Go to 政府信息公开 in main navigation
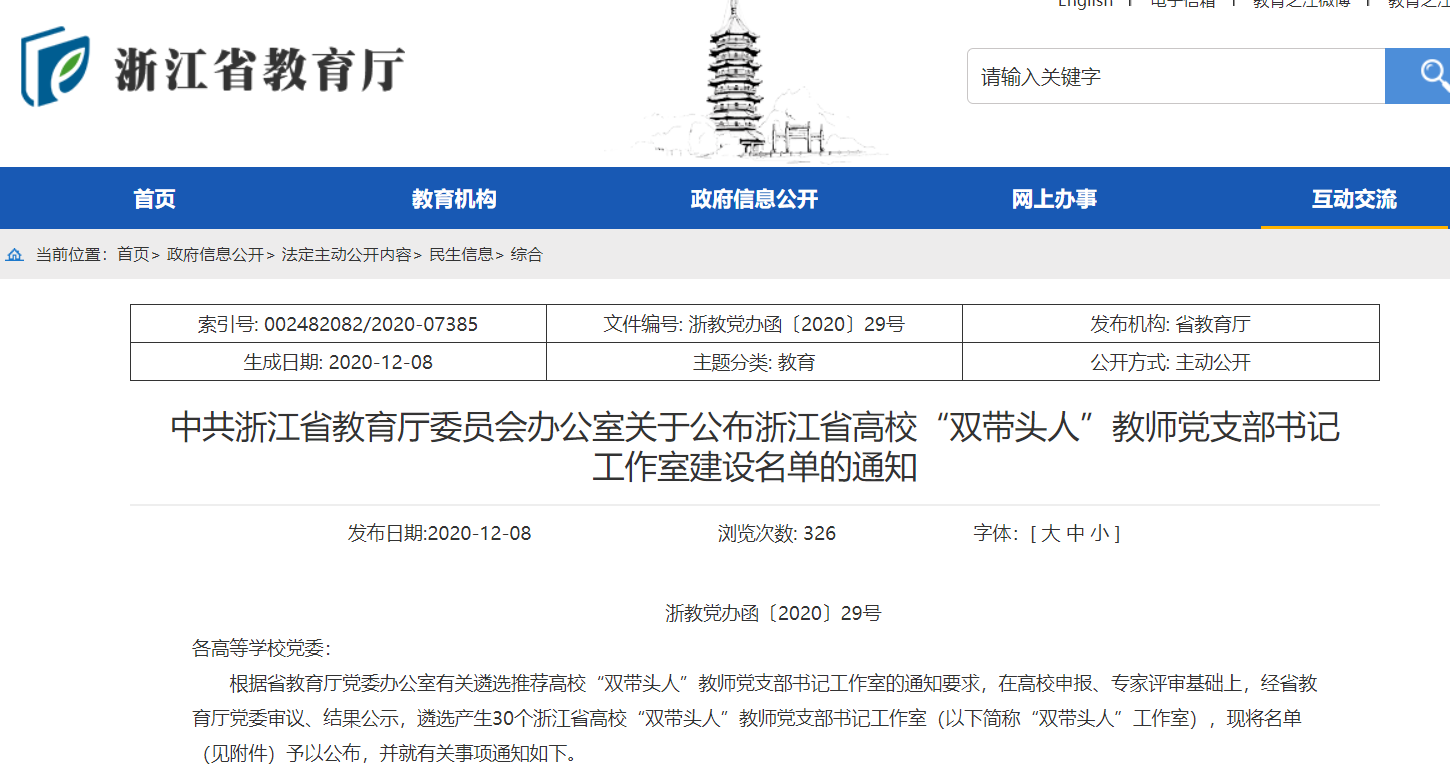Screen dimensions: 1450x770 click(x=754, y=199)
